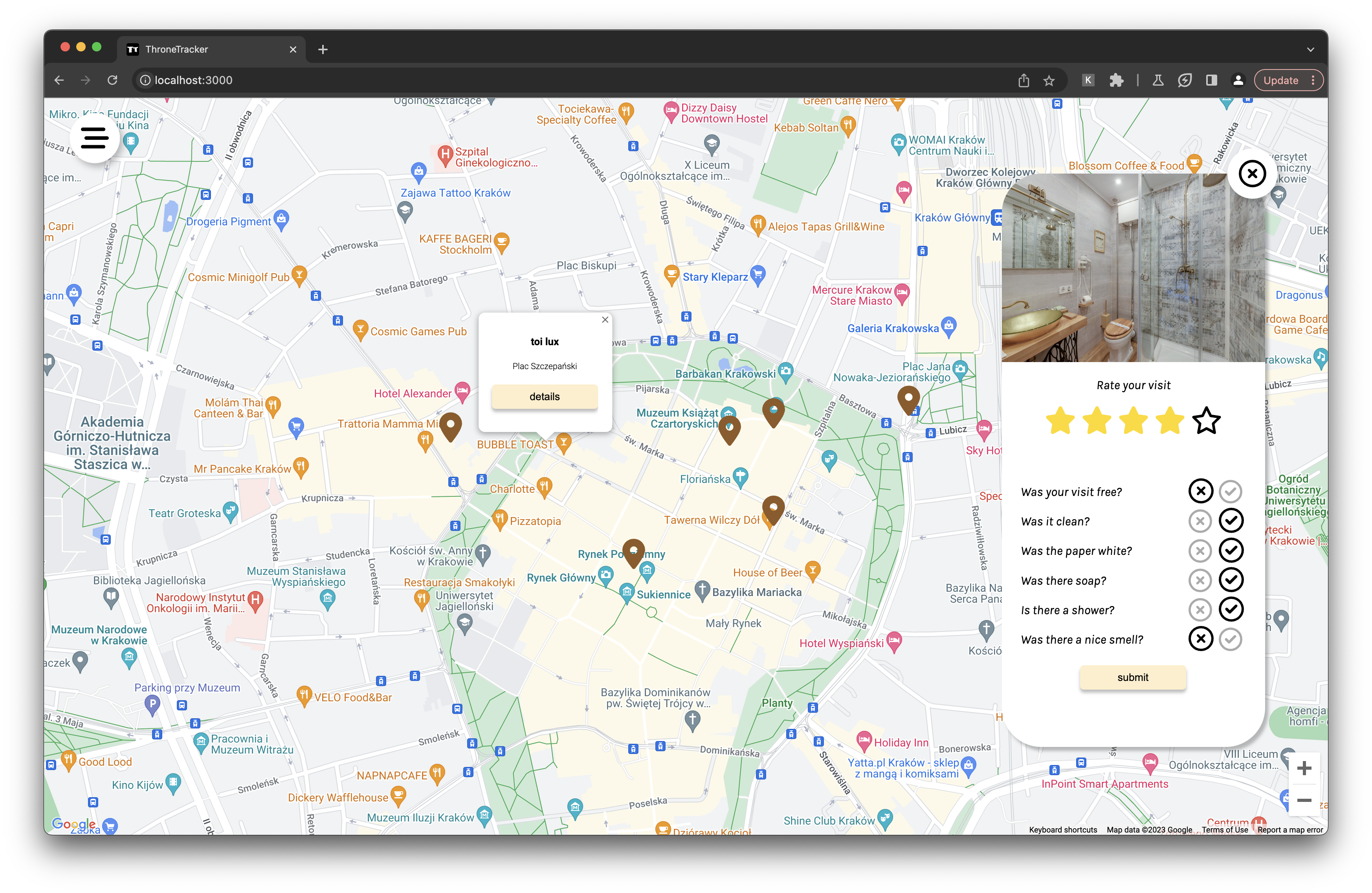The width and height of the screenshot is (1372, 893).
Task: Open Chrome's three-dot Update menu
Action: coord(1313,80)
